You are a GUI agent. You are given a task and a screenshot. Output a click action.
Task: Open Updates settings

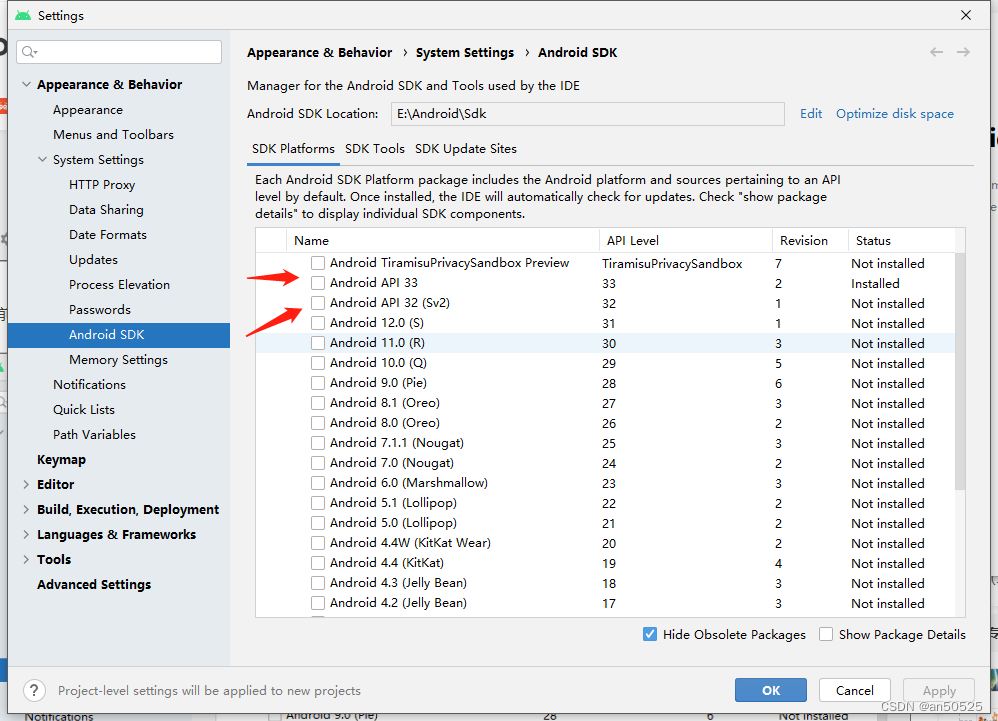pyautogui.click(x=93, y=260)
